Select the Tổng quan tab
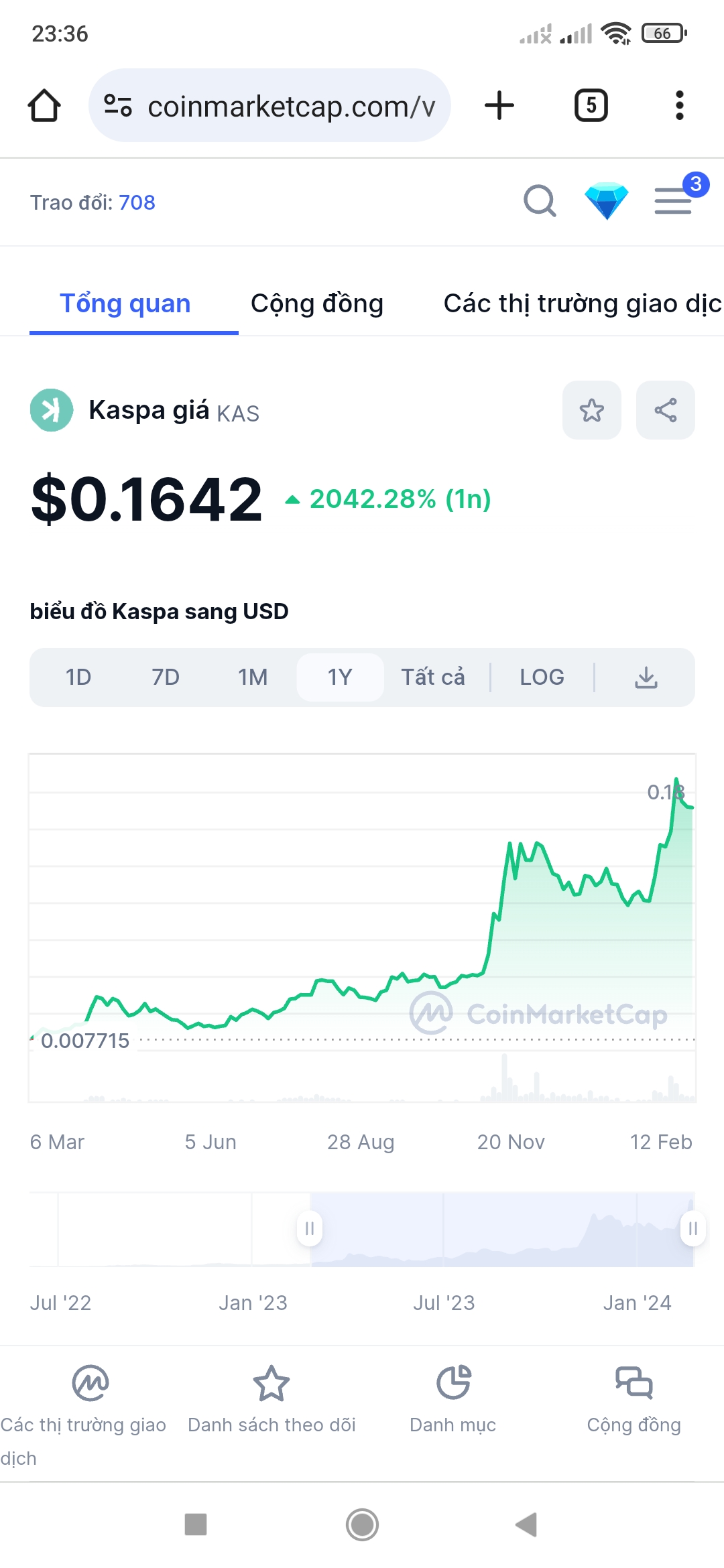 pyautogui.click(x=125, y=304)
